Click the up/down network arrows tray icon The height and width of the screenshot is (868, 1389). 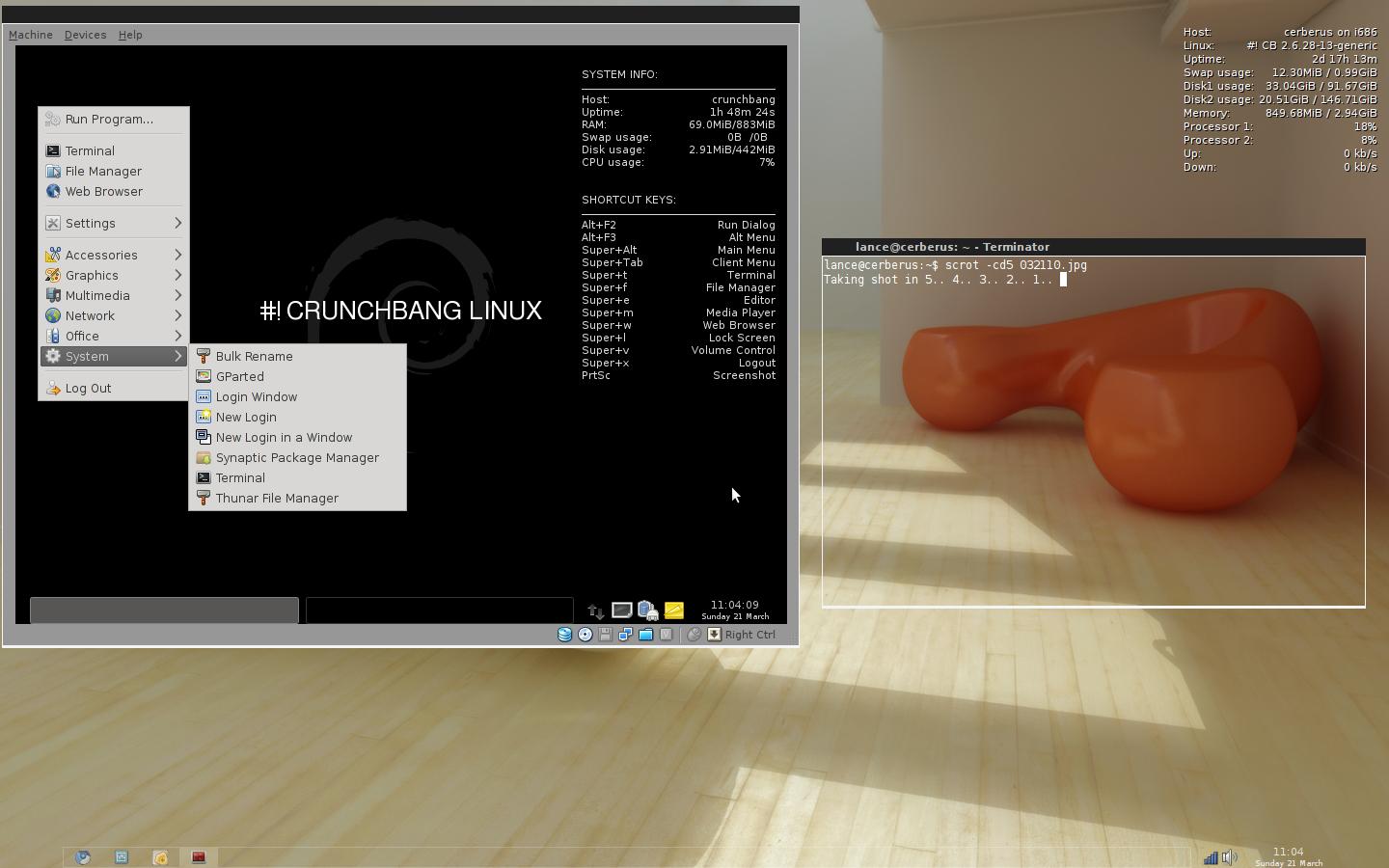point(595,610)
